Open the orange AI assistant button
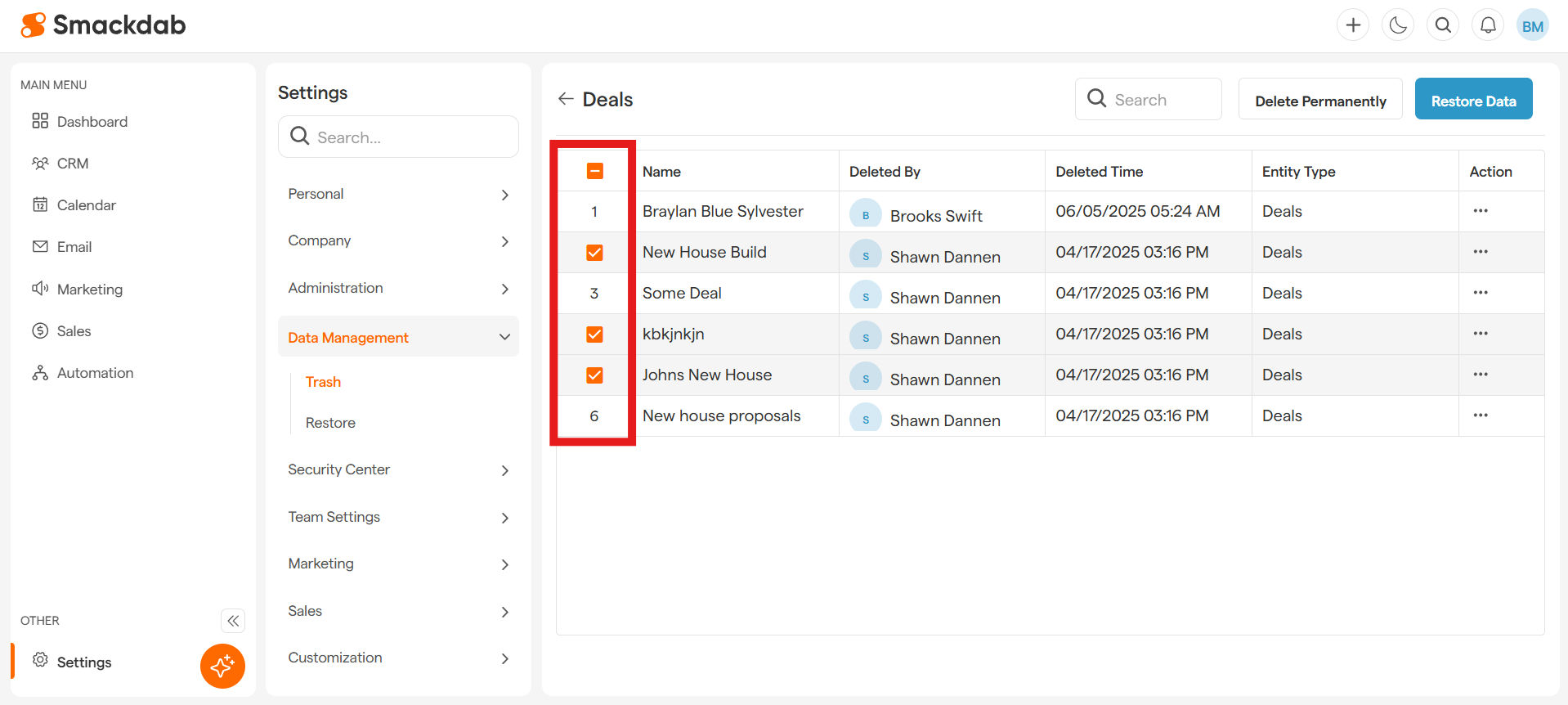 222,666
